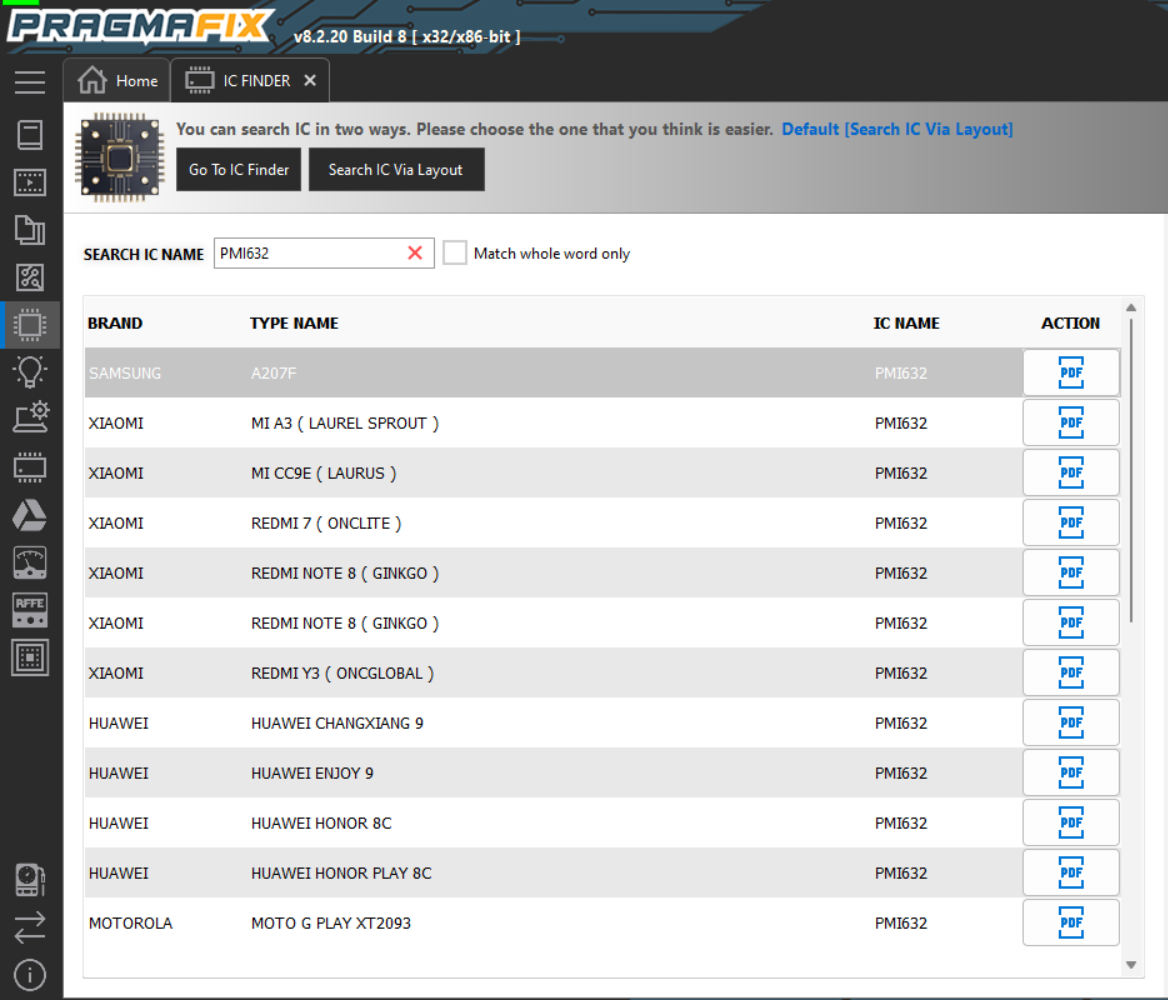Open the hamburger menu in sidebar
1168x1000 pixels.
[x=30, y=82]
